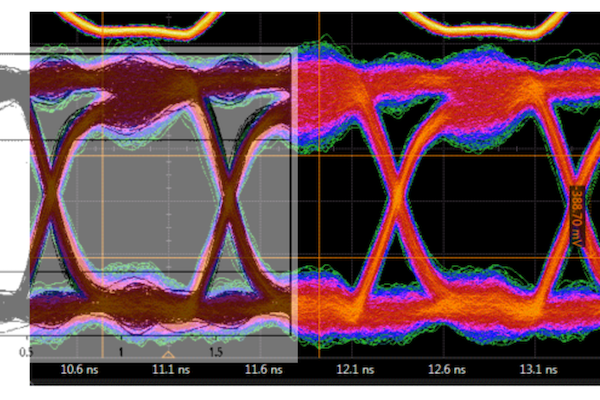
Task: Click the orange trigger triangle marker on time axis
Action: (168, 354)
